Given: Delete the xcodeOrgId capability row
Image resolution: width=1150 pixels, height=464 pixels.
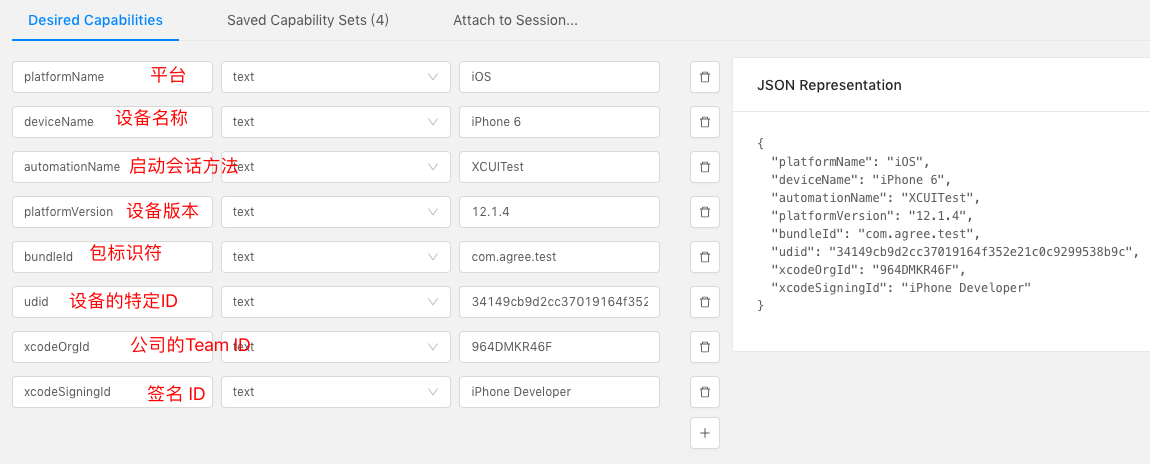Looking at the screenshot, I should (x=704, y=347).
